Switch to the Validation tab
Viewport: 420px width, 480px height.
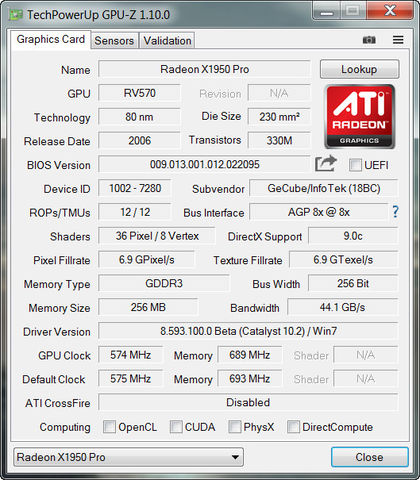(x=167, y=41)
